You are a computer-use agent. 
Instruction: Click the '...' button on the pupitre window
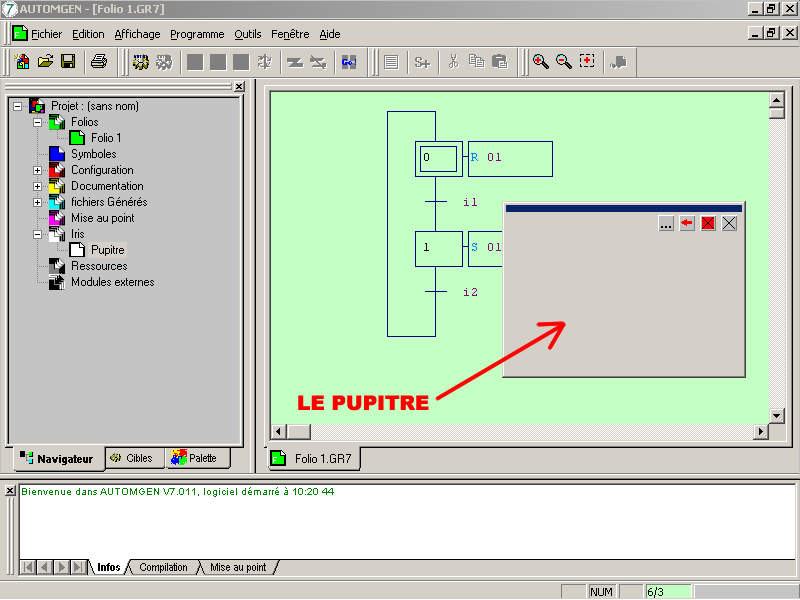[x=666, y=223]
